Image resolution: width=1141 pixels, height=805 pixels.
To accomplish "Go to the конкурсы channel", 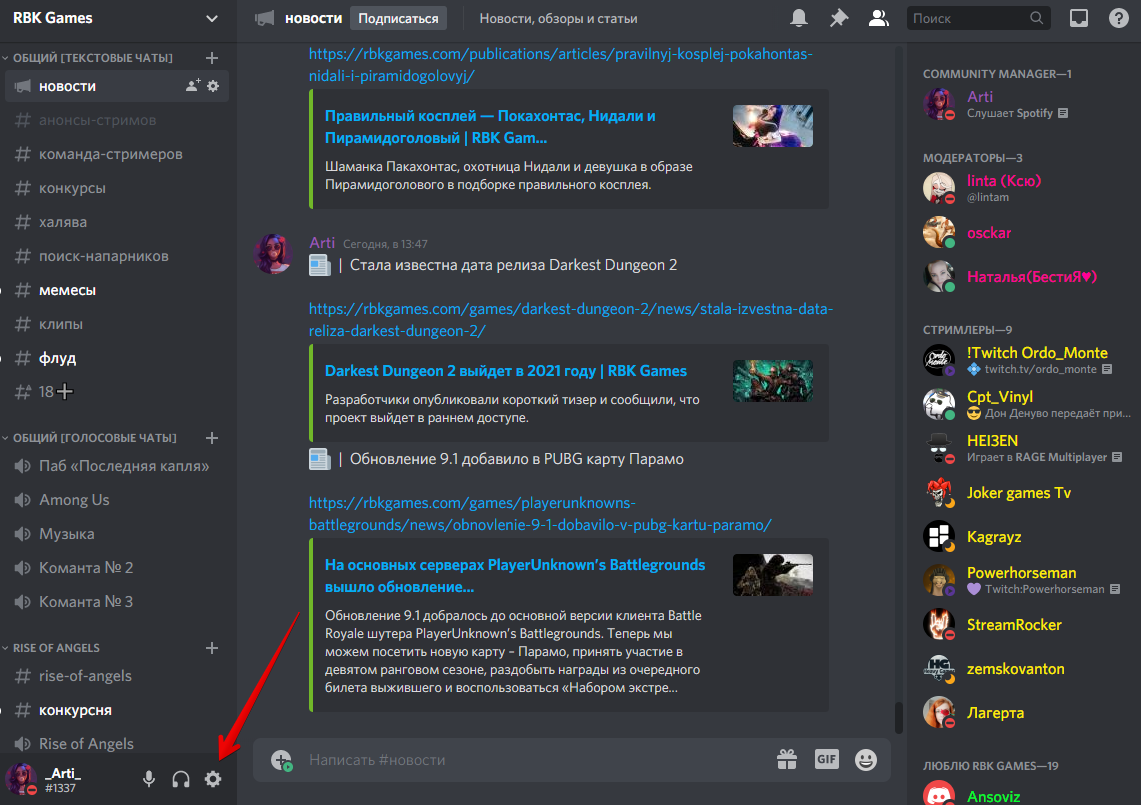I will [116, 188].
